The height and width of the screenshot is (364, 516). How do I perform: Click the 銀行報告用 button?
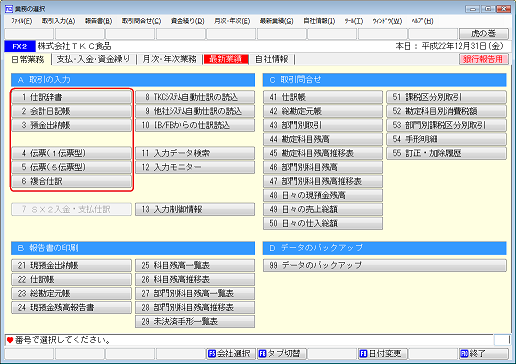[x=484, y=59]
